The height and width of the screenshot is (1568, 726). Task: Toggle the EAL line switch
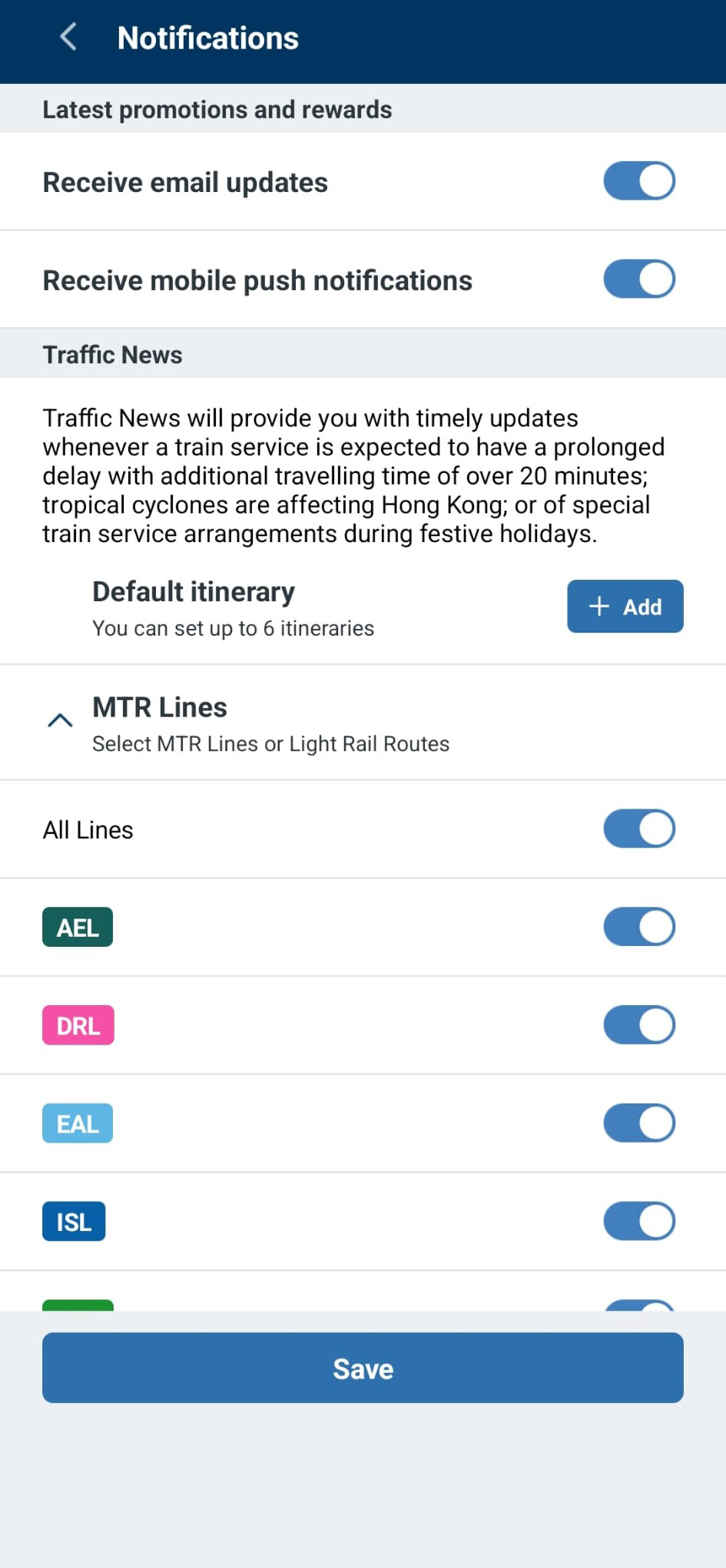[639, 1123]
